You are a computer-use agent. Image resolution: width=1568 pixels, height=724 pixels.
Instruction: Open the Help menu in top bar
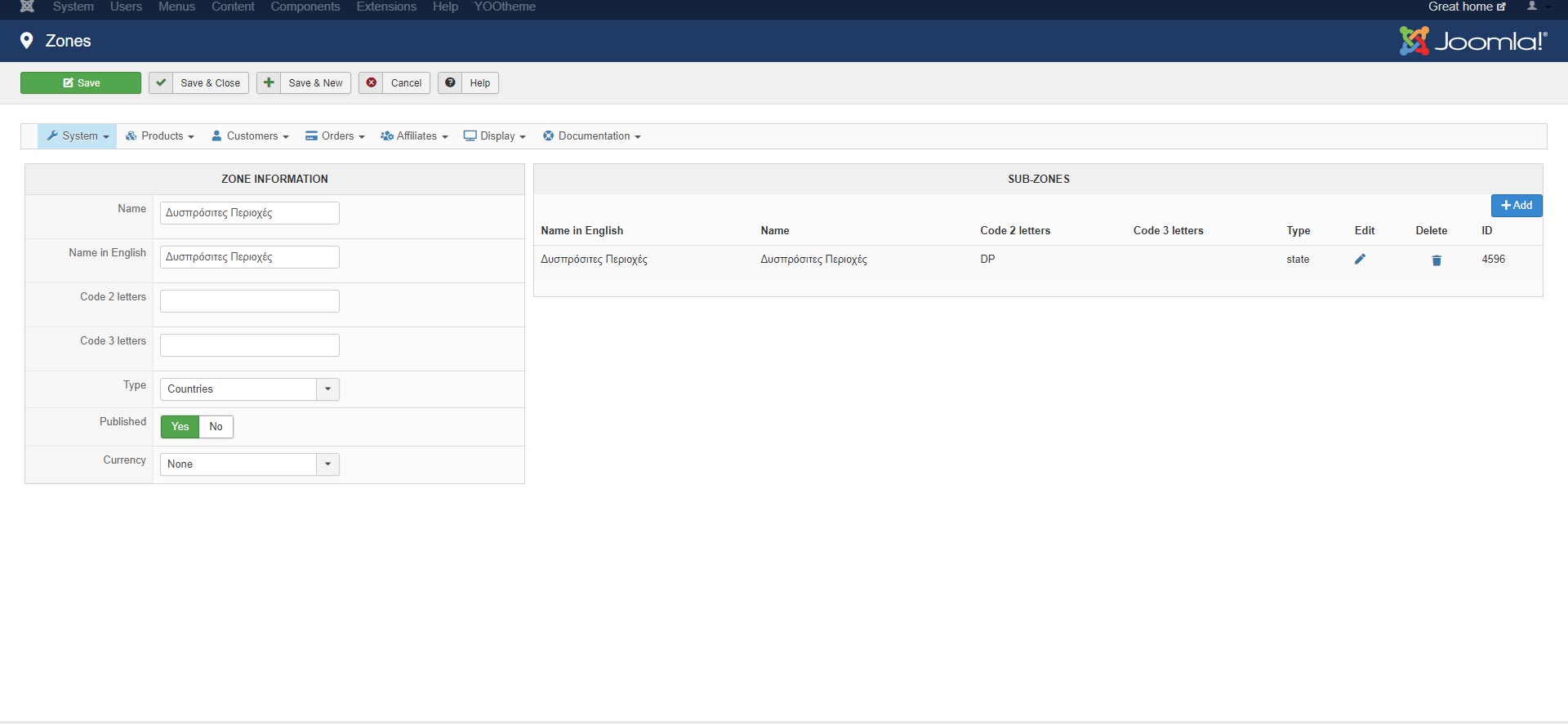click(x=445, y=7)
